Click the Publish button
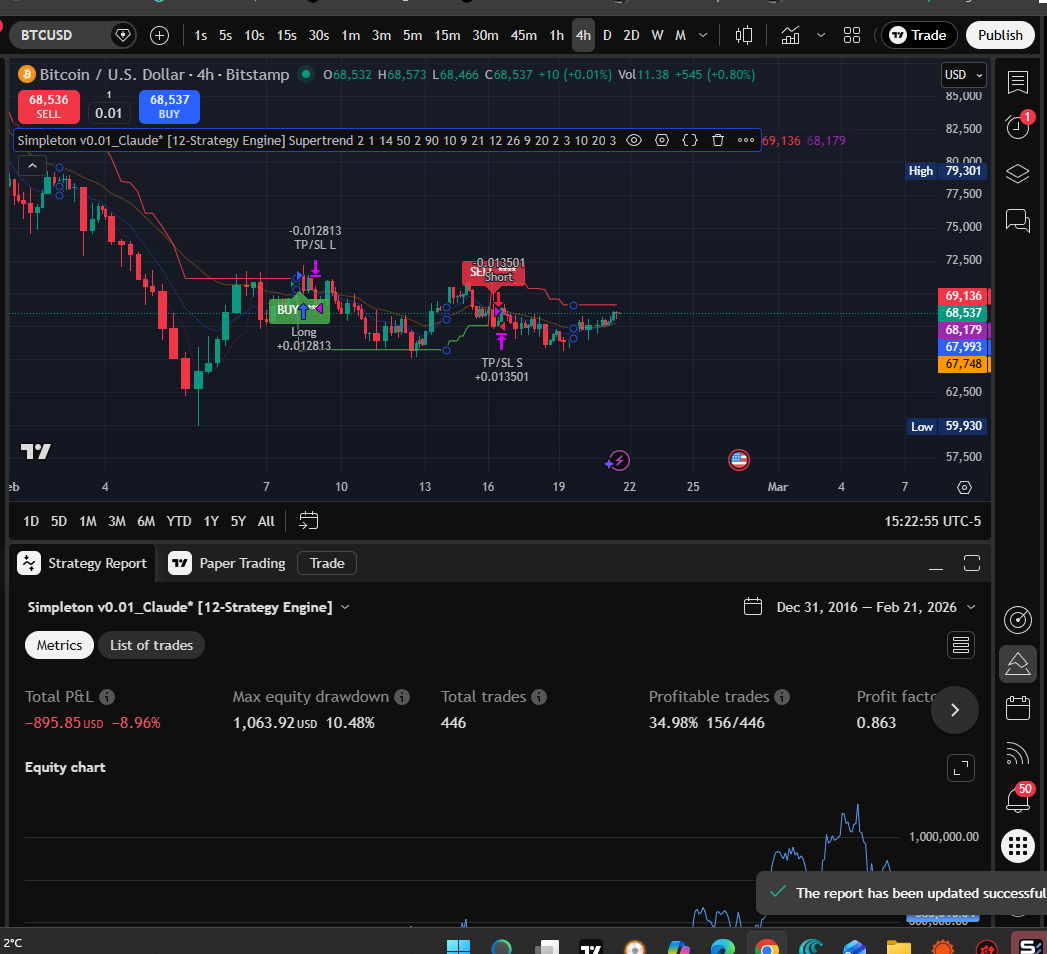1047x954 pixels. coord(1000,35)
